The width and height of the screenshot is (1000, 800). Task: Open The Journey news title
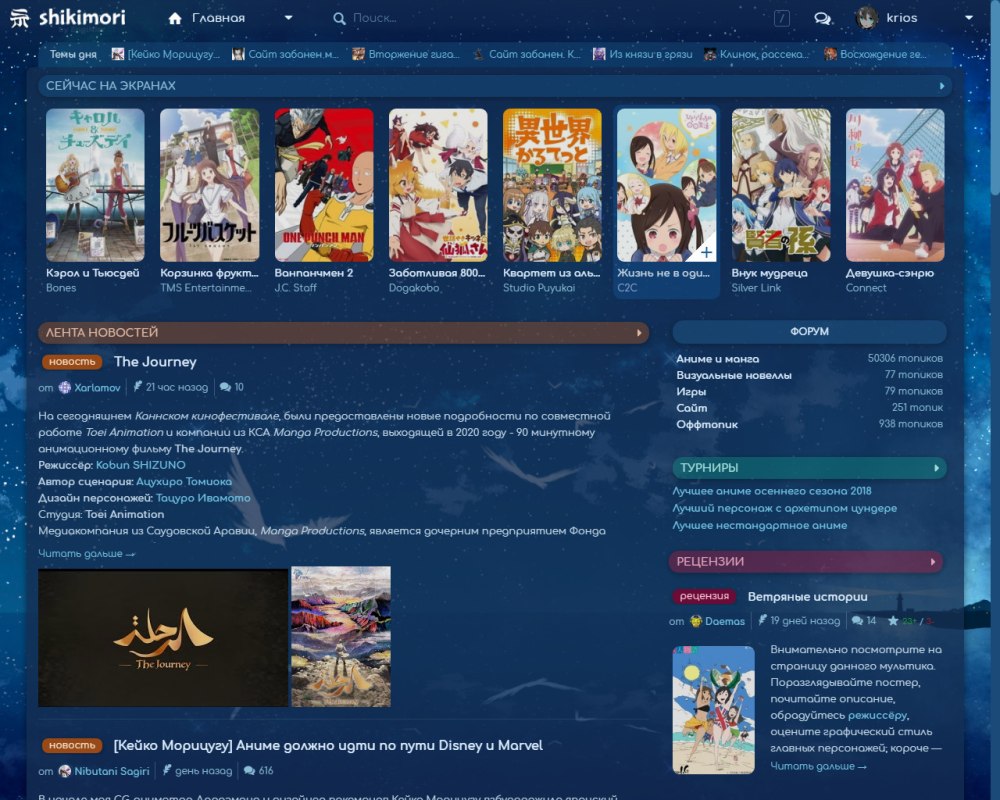pyautogui.click(x=155, y=362)
